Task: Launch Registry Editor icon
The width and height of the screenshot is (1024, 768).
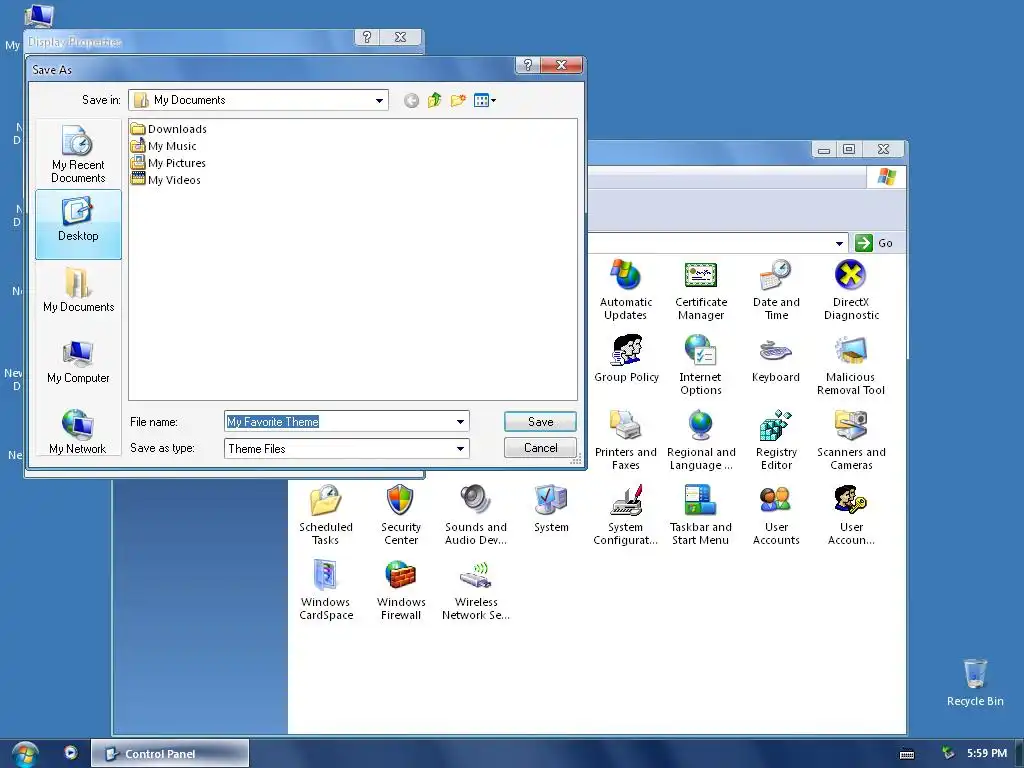Action: pos(776,440)
